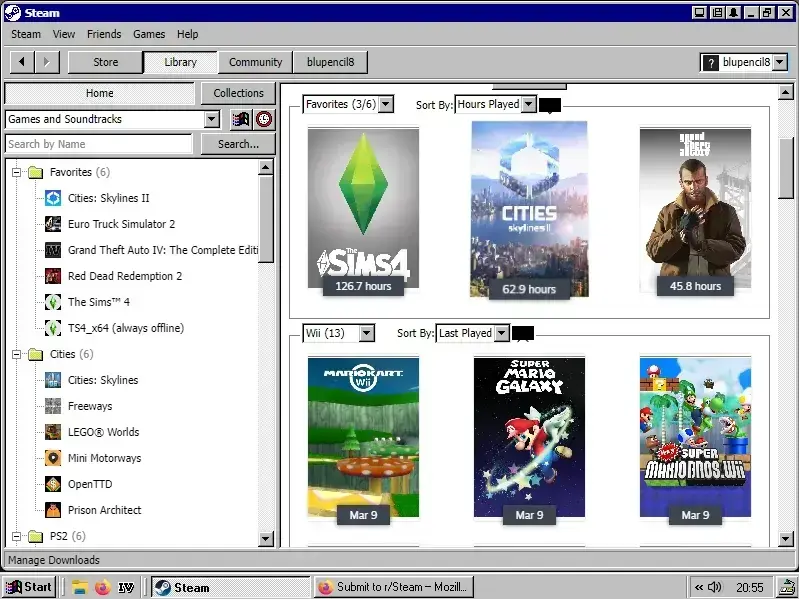Click the Favorites folder icon
Image resolution: width=799 pixels, height=599 pixels.
(35, 172)
